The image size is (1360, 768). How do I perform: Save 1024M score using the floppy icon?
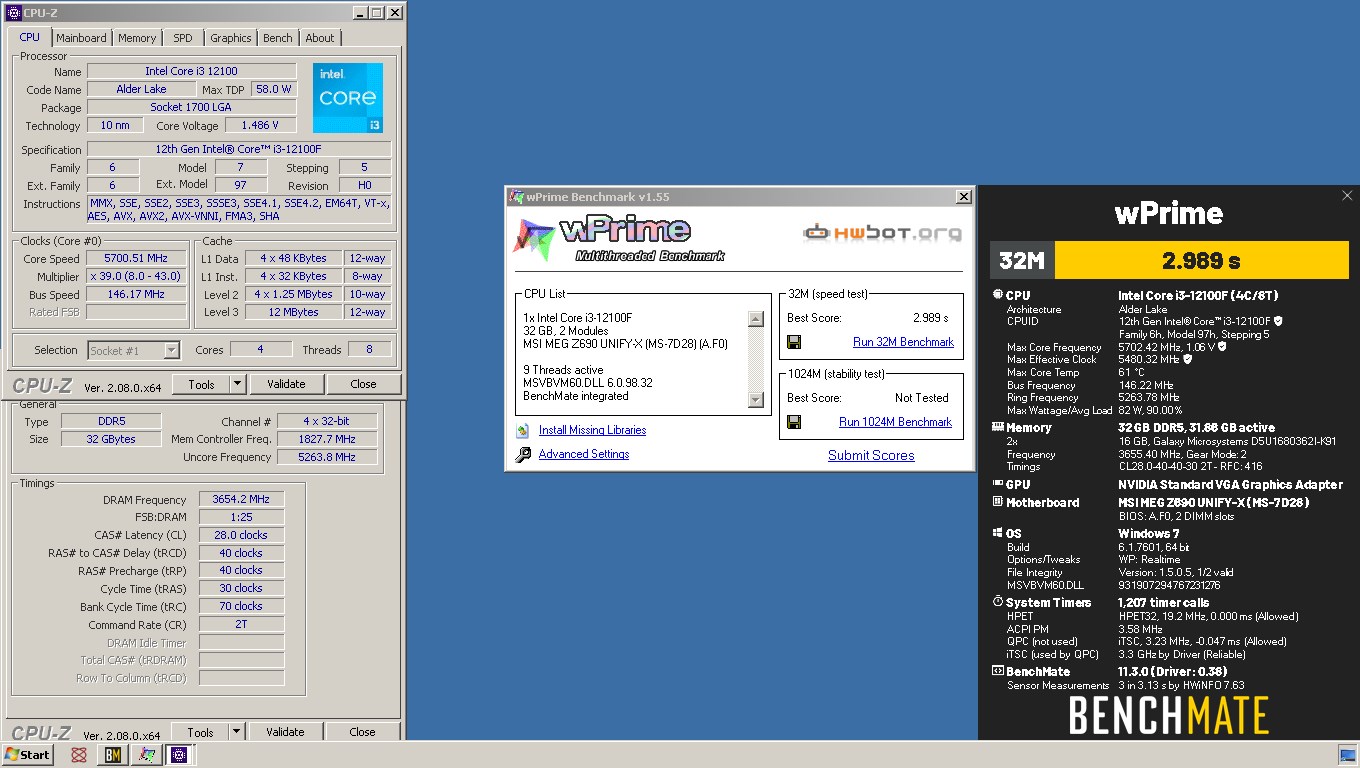[x=794, y=422]
